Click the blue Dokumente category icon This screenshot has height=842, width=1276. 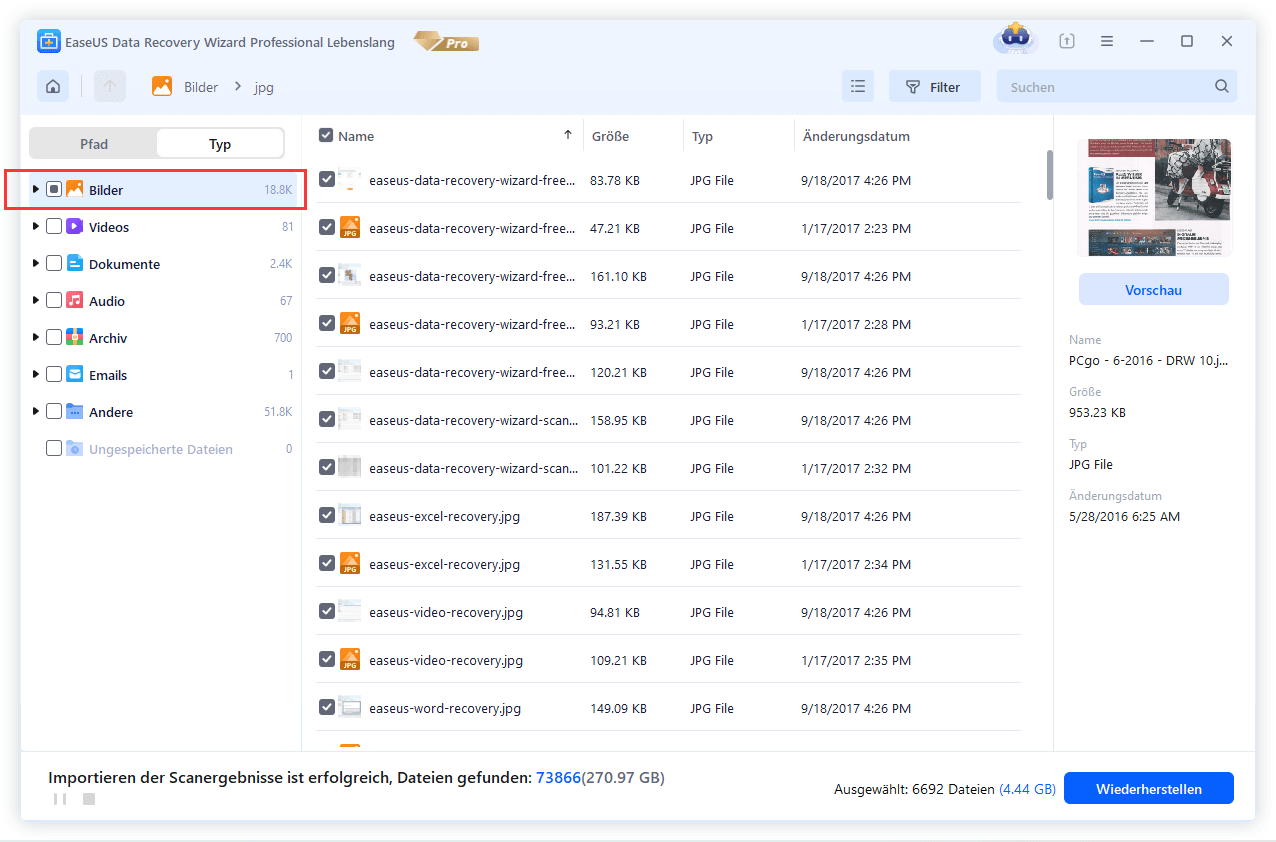point(74,264)
